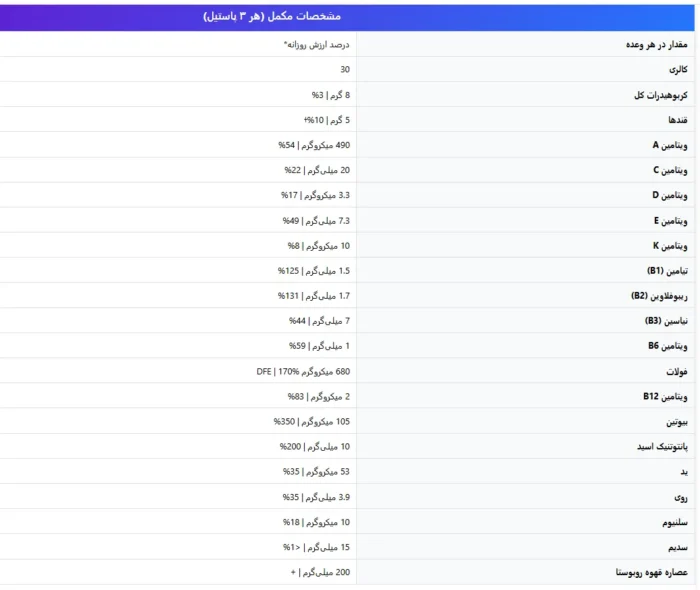Select the 'مقدار در هر وعده' label
The image size is (700, 590).
656,44
